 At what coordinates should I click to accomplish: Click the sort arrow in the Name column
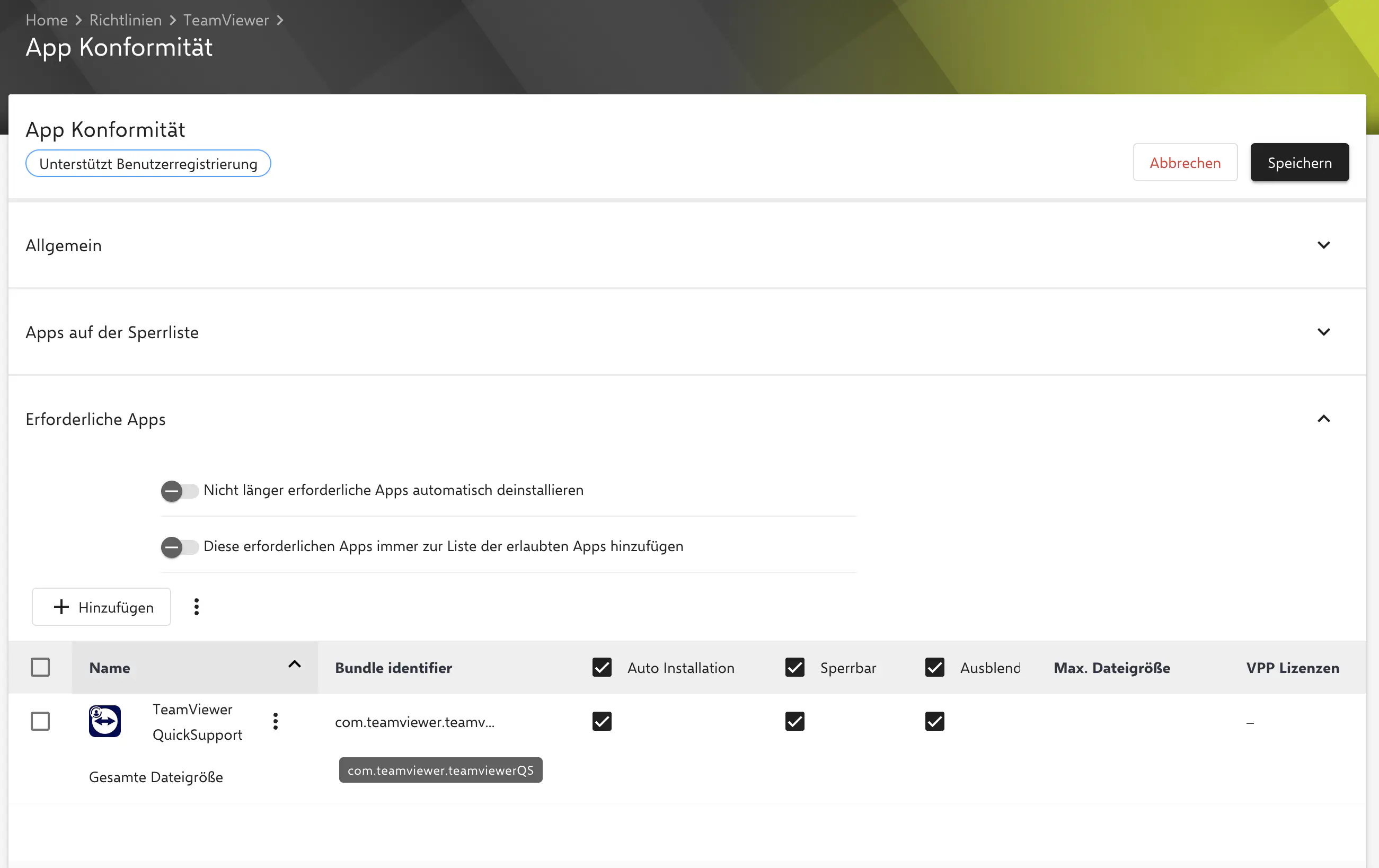coord(294,665)
